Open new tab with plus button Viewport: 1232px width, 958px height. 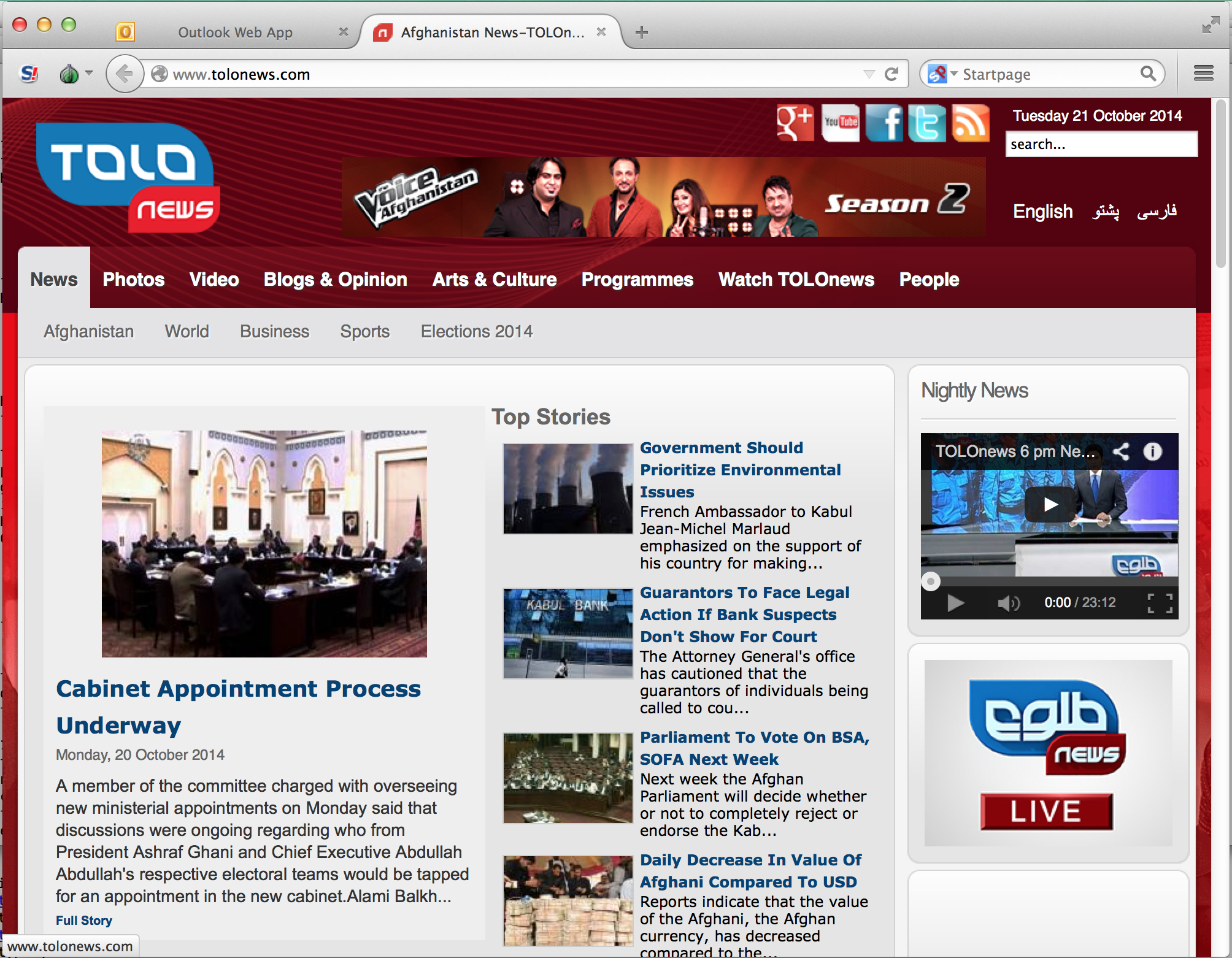(641, 32)
